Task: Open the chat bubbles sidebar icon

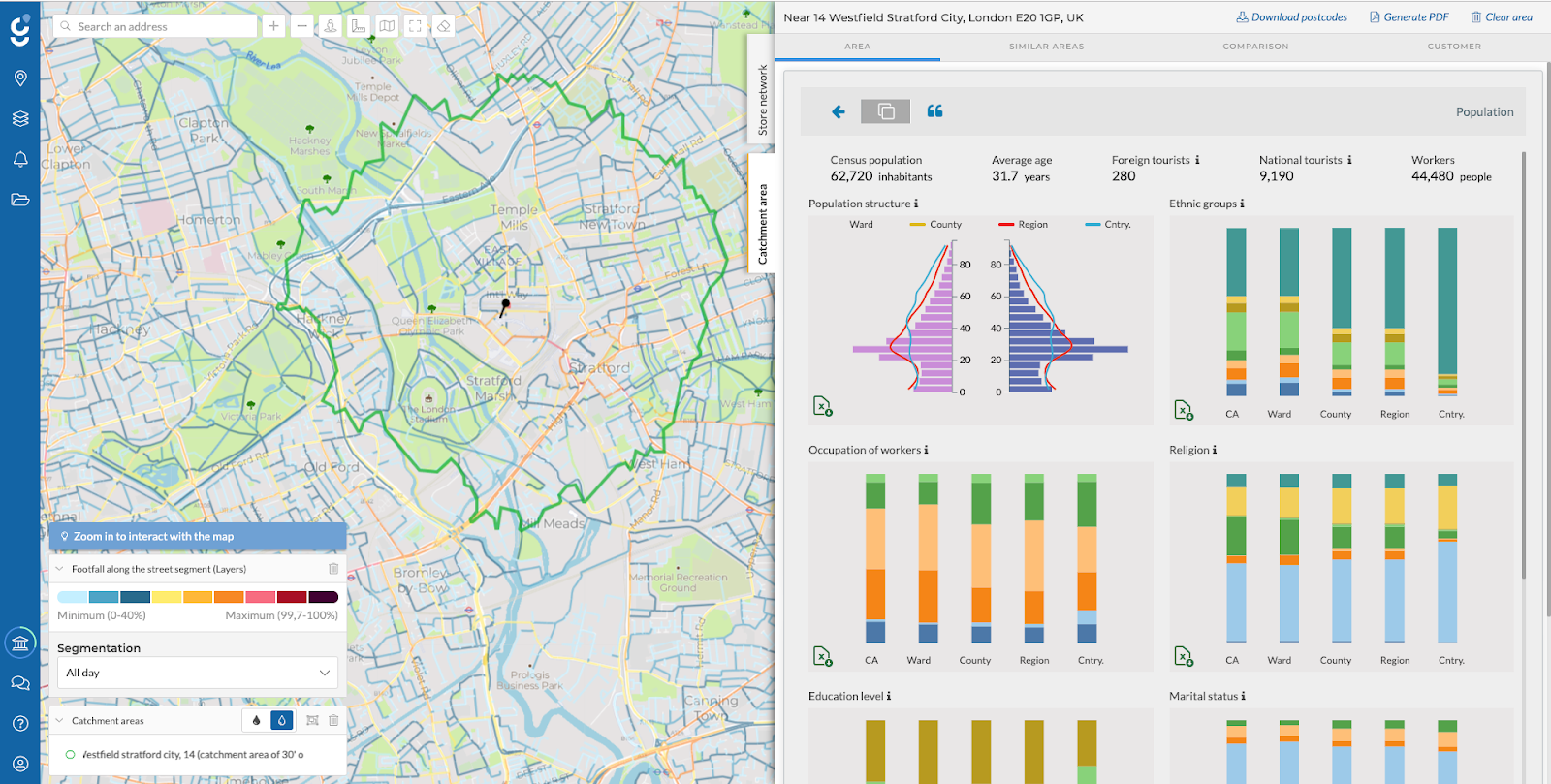Action: point(20,683)
